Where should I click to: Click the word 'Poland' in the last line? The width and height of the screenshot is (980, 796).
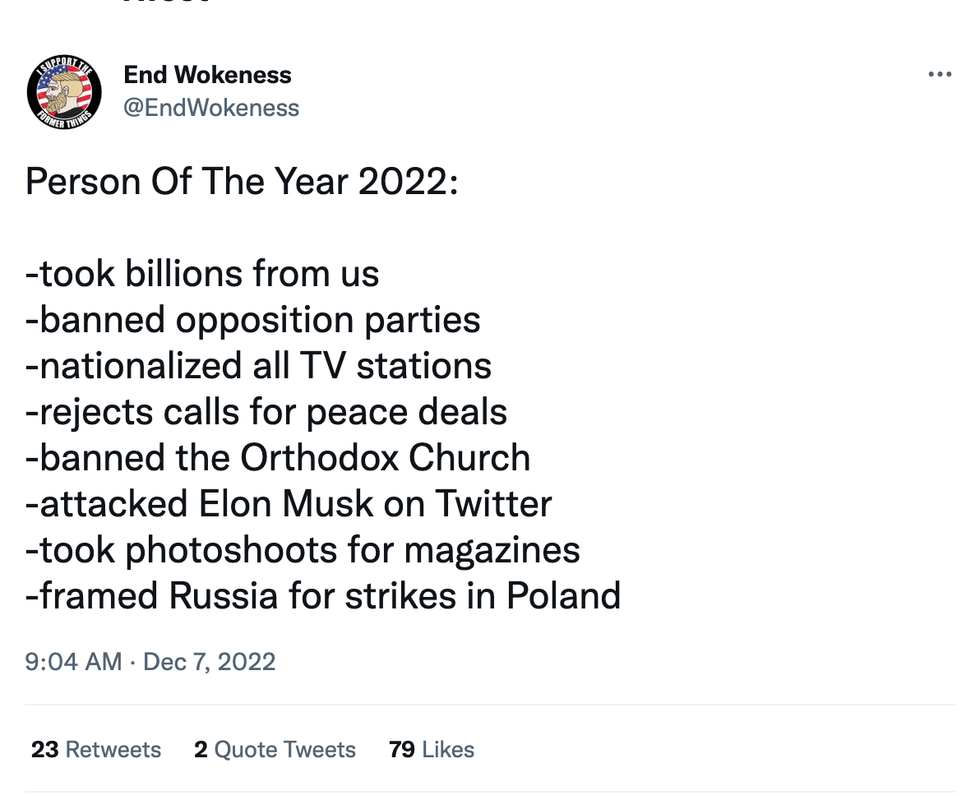563,596
